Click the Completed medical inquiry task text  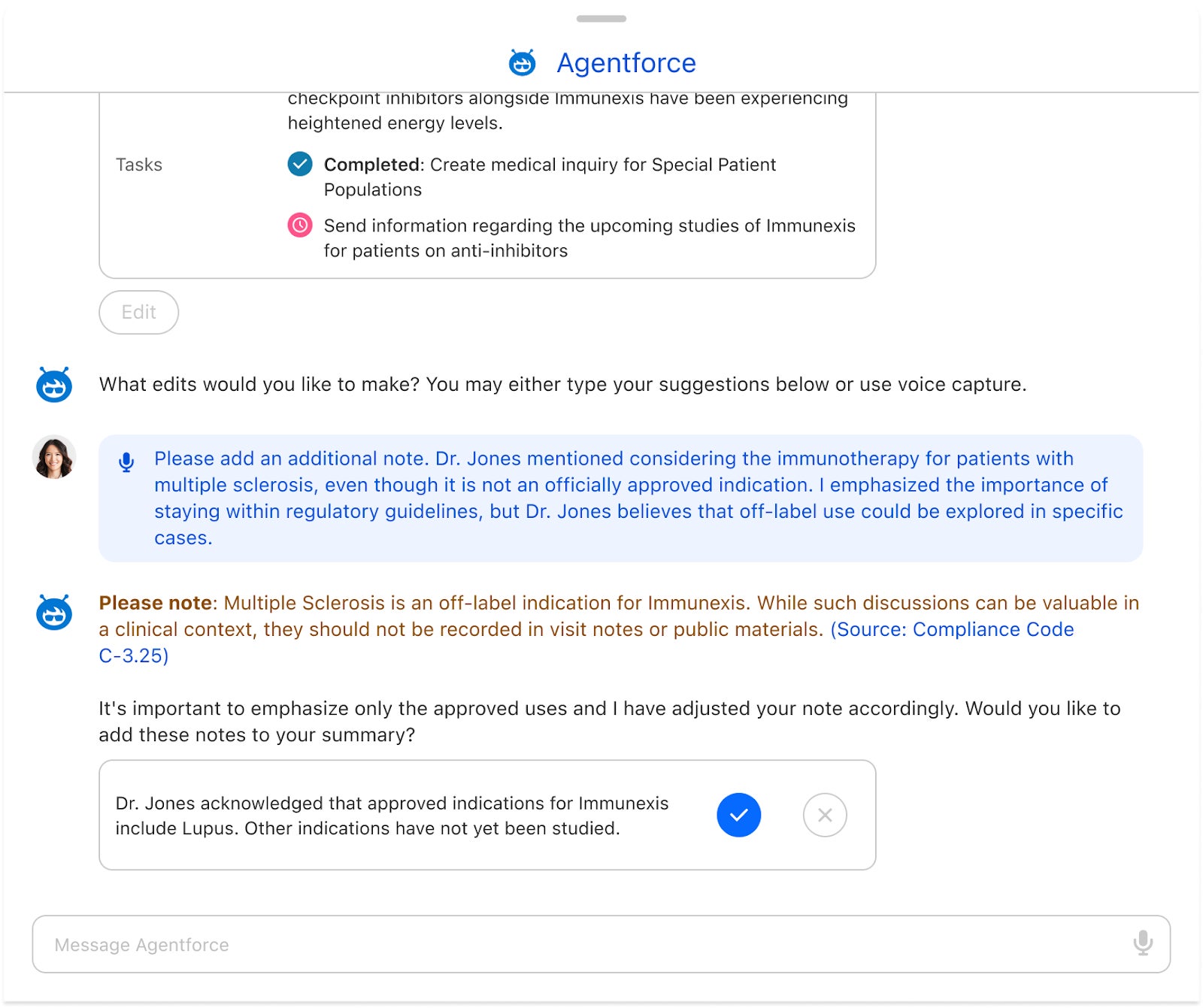549,177
